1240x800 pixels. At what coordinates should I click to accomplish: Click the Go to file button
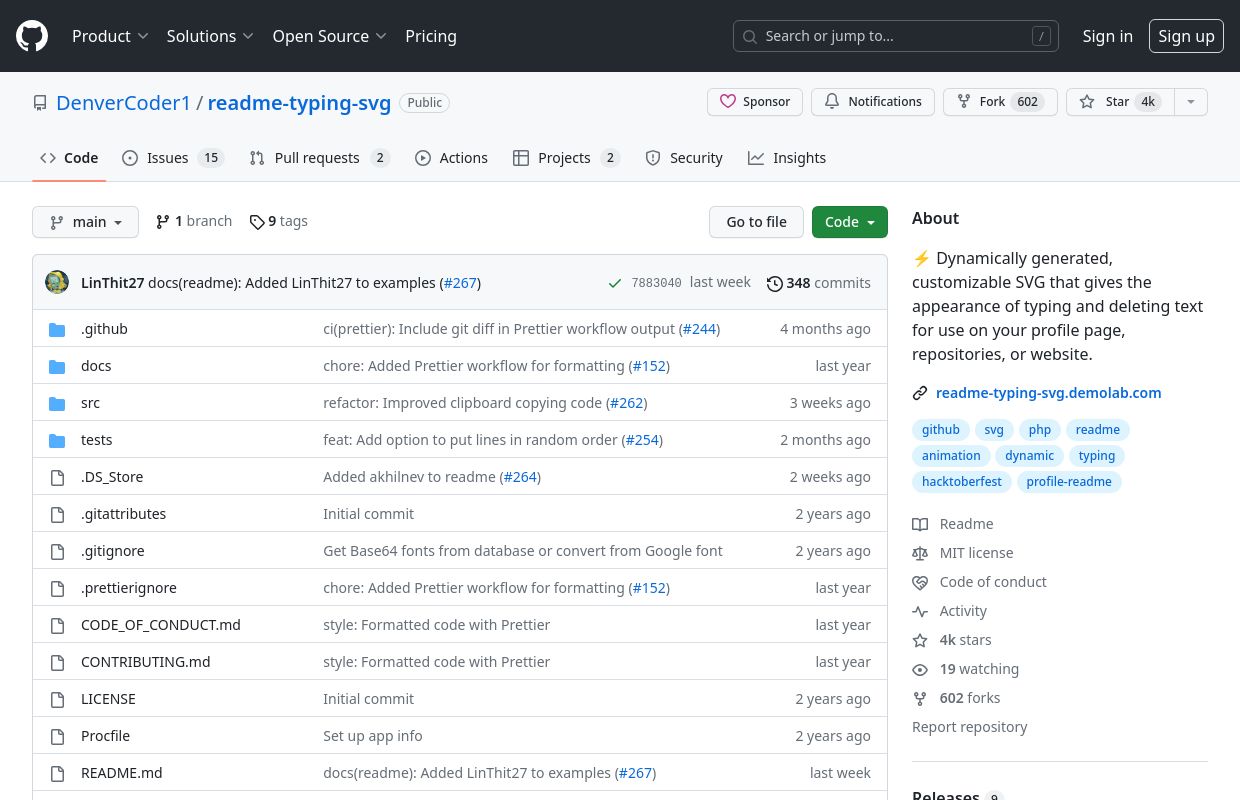(x=756, y=222)
